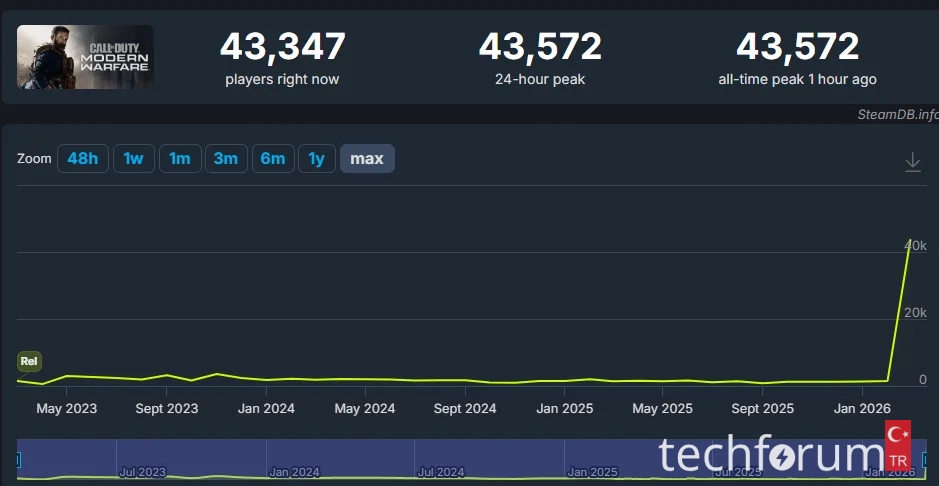Viewport: 939px width, 486px height.
Task: Click the 'Rel' release marker on chart
Action: pyautogui.click(x=29, y=362)
